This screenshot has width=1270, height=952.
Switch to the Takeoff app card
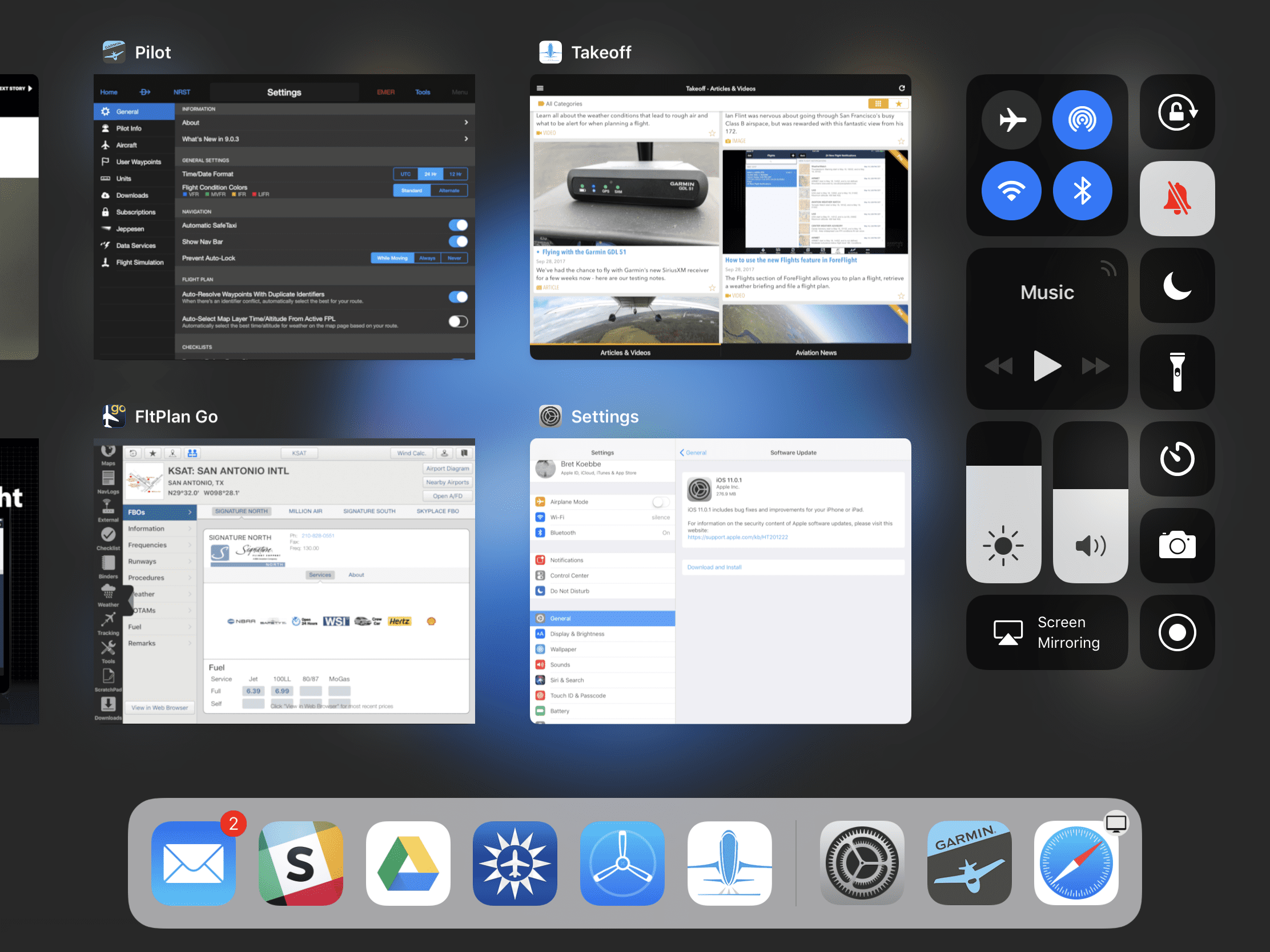point(721,217)
